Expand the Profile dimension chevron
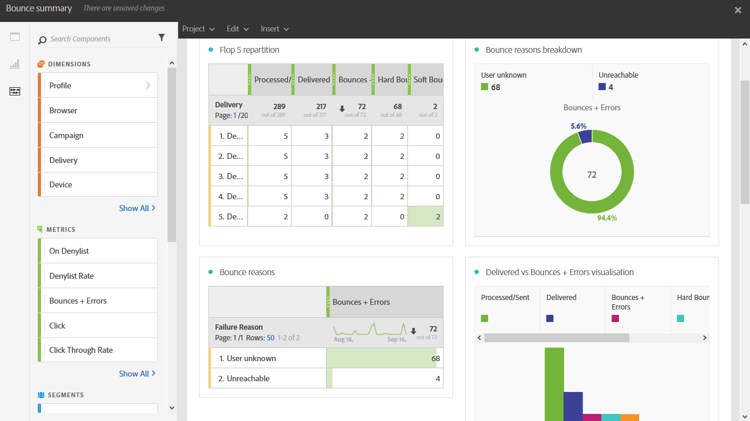The height and width of the screenshot is (421, 750). 148,85
